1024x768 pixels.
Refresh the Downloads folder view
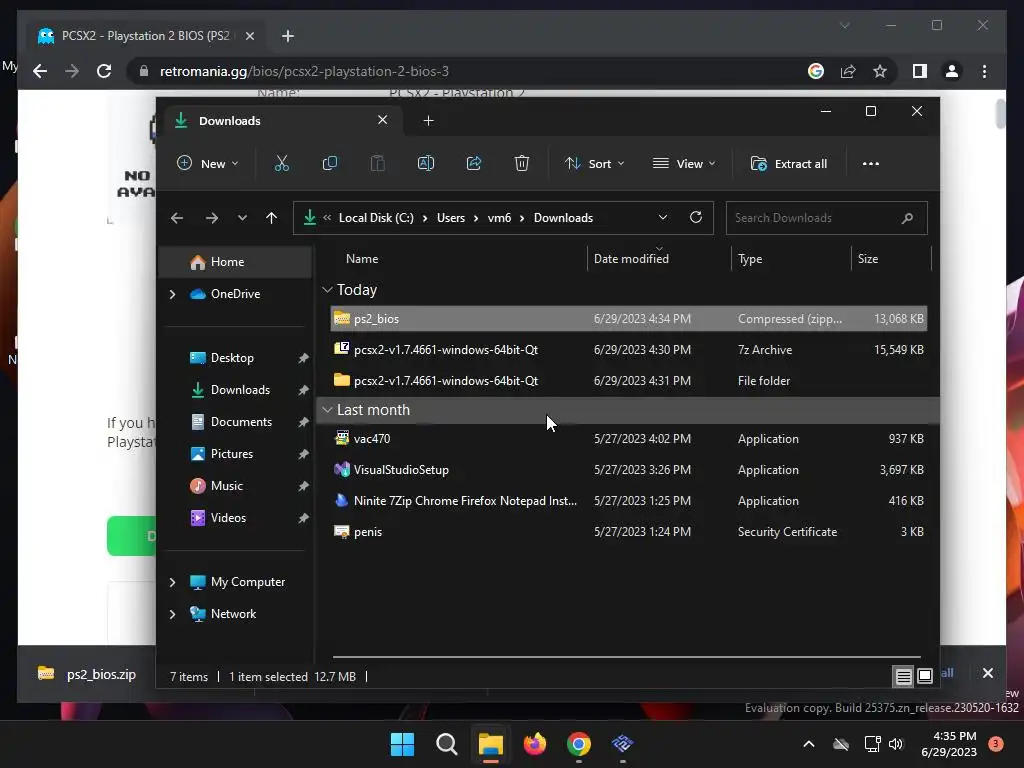(696, 217)
